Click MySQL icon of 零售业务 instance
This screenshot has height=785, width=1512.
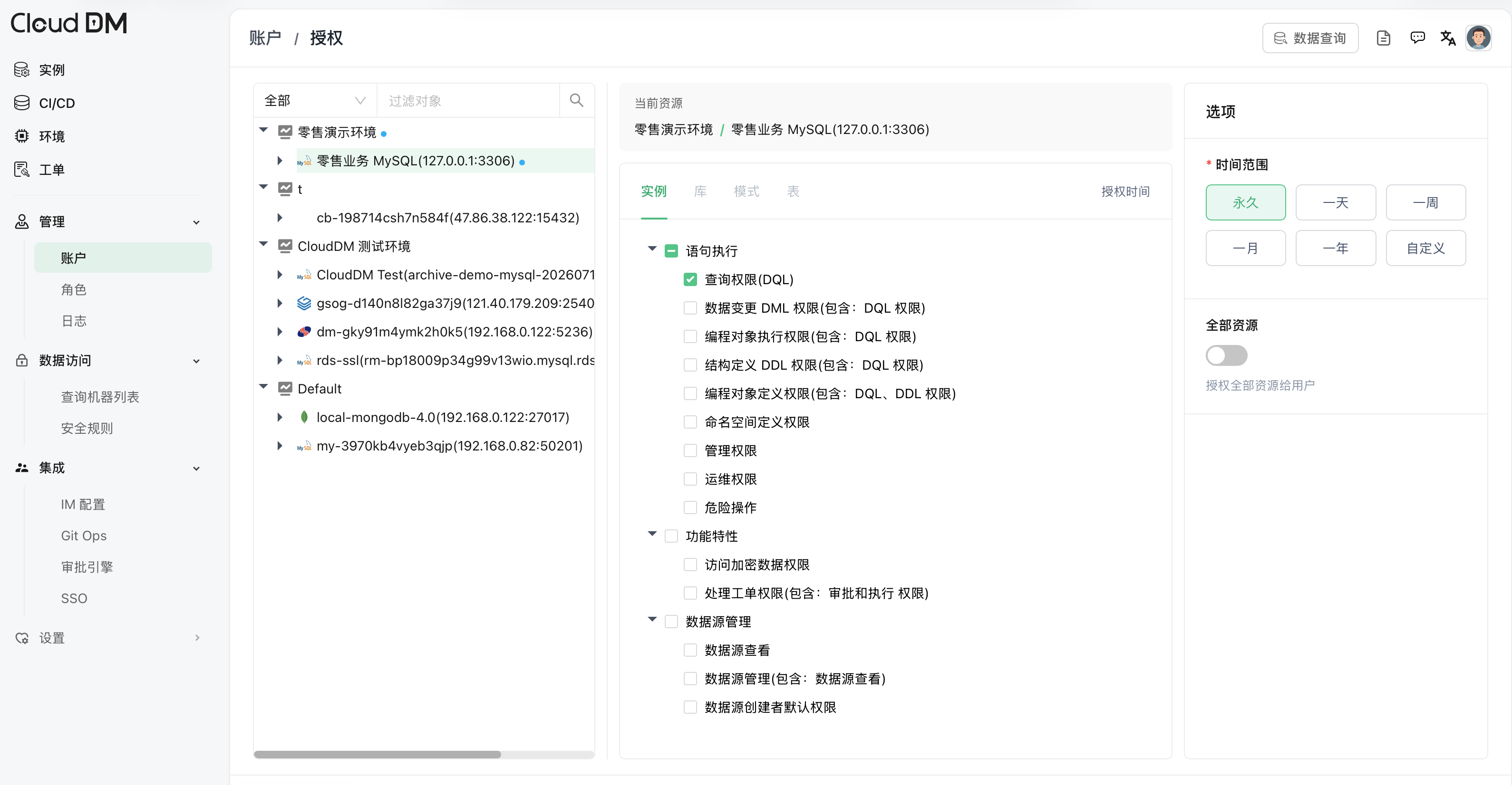coord(304,161)
